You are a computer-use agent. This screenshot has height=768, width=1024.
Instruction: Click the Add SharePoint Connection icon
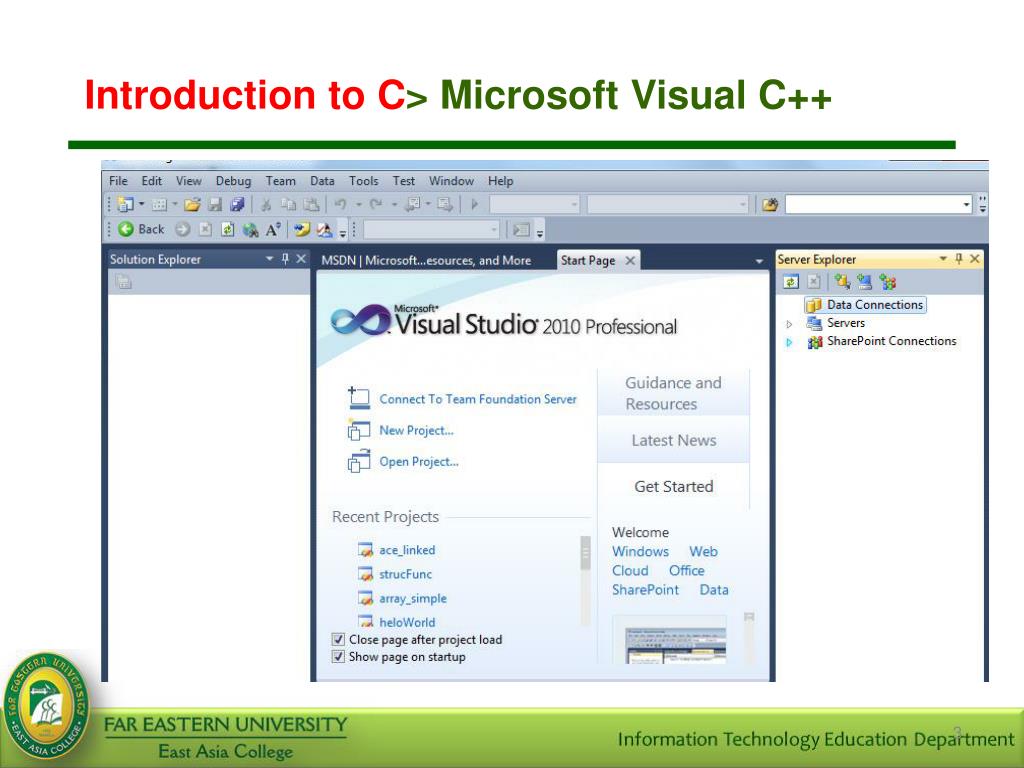888,281
